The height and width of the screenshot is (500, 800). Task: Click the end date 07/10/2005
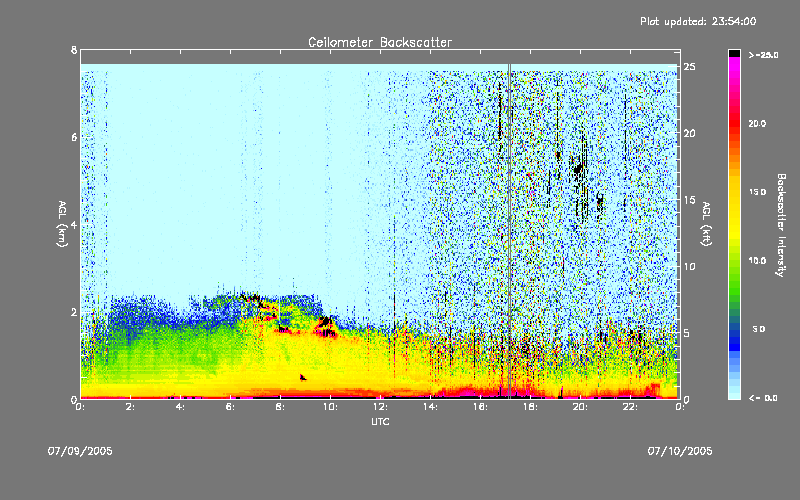coord(680,451)
